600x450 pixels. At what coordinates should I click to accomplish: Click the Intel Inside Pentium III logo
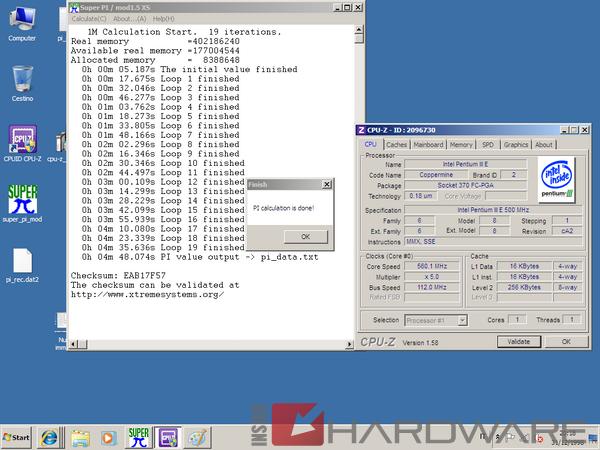point(556,179)
